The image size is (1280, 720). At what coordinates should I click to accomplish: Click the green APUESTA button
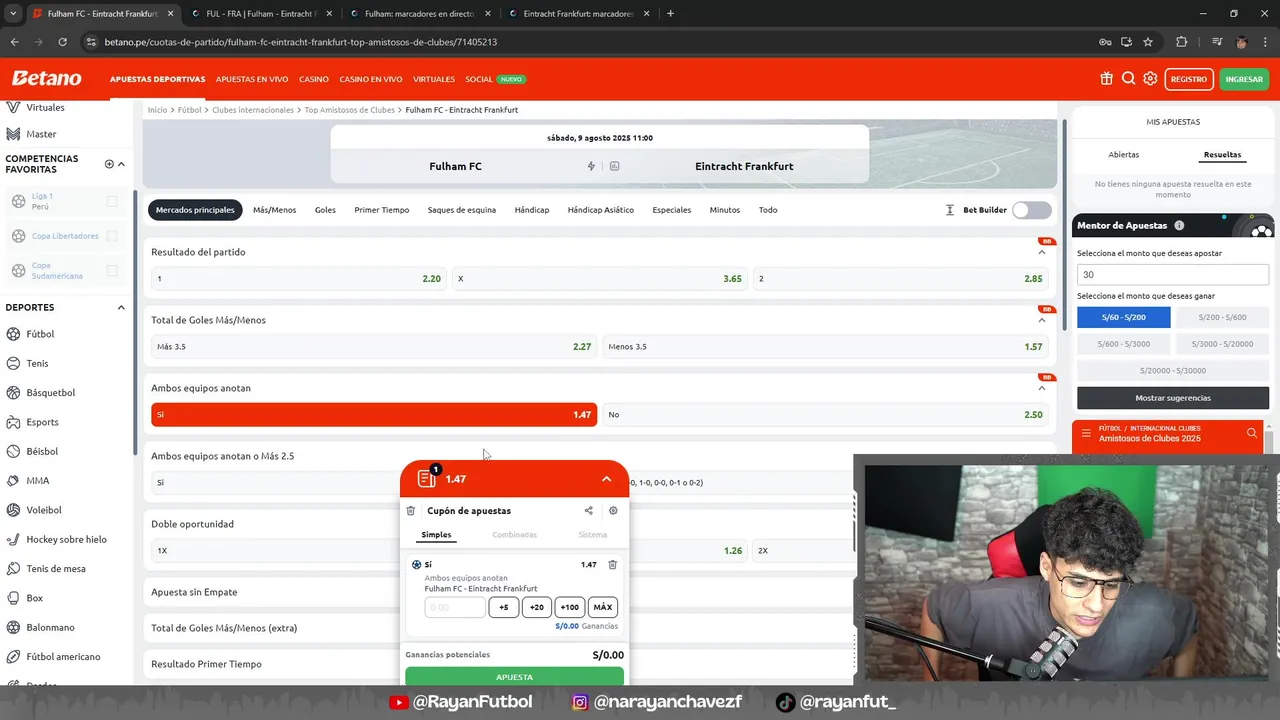[514, 677]
